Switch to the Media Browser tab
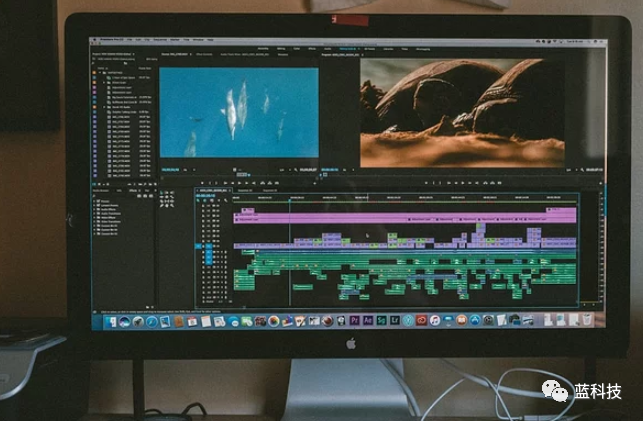 [100, 191]
